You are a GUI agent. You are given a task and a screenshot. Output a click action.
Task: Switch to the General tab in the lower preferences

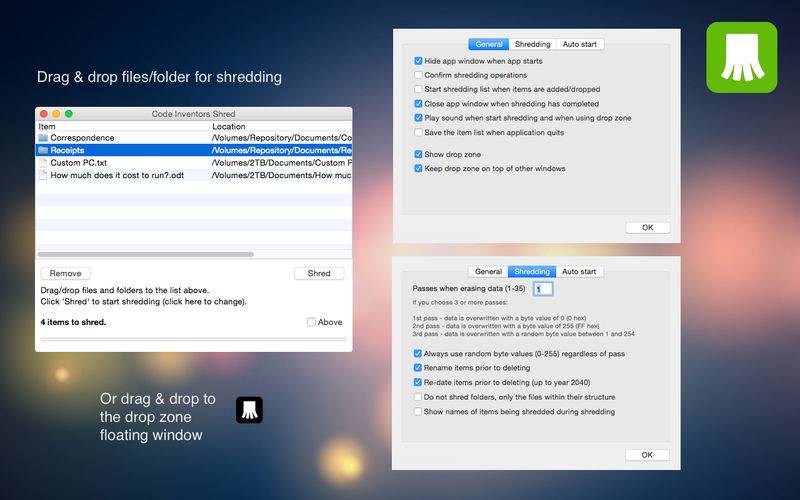pos(488,271)
